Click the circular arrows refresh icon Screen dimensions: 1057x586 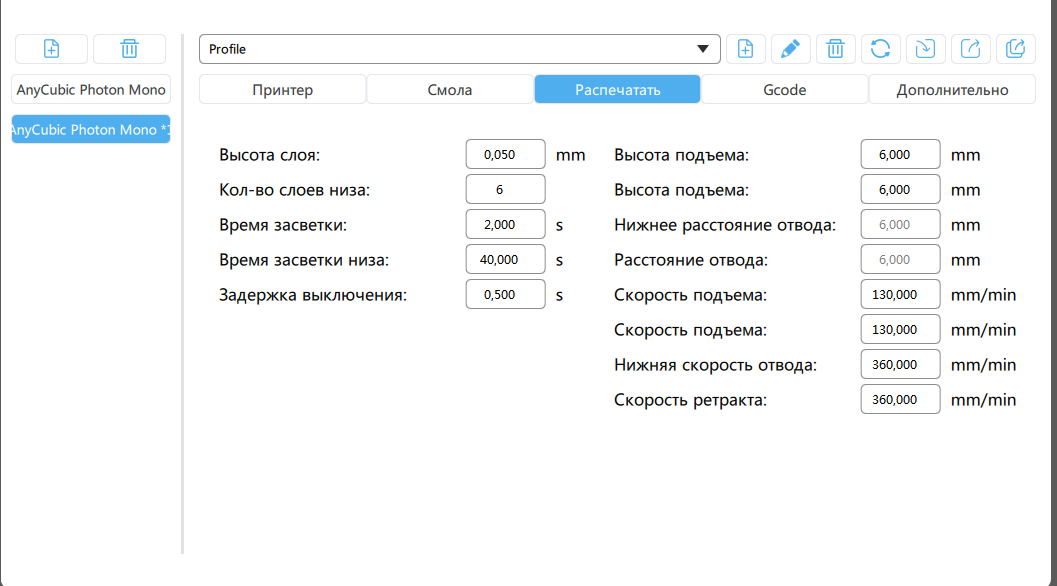click(881, 49)
